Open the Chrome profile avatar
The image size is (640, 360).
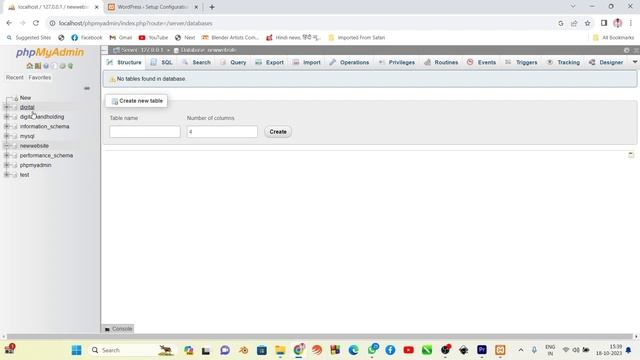pyautogui.click(x=618, y=23)
